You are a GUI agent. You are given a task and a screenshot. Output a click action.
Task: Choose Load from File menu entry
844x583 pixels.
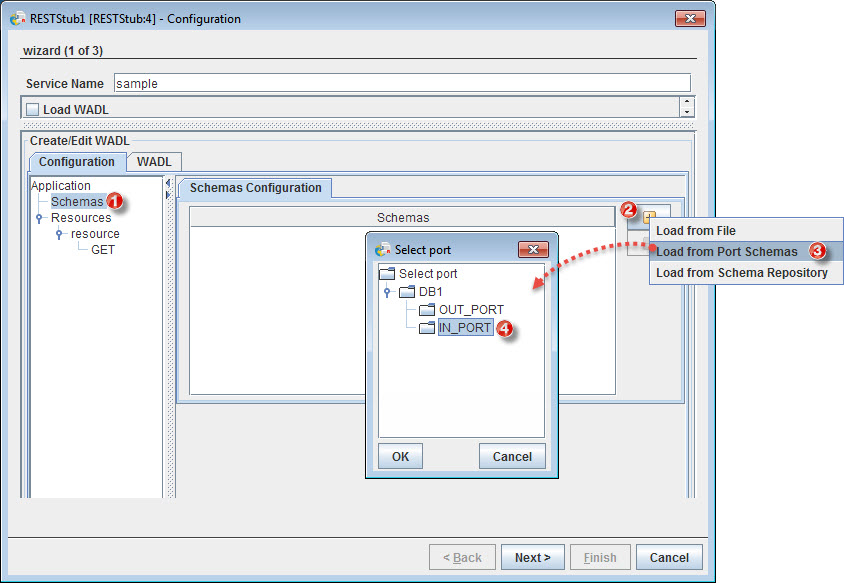tap(695, 231)
